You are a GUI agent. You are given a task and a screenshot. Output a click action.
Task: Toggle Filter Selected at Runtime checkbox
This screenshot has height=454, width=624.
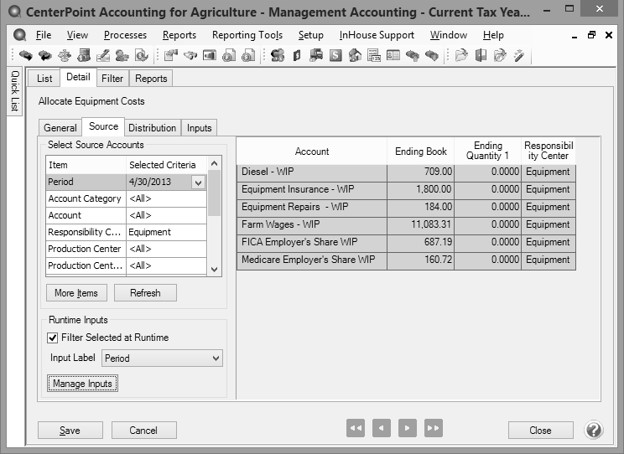[53, 338]
